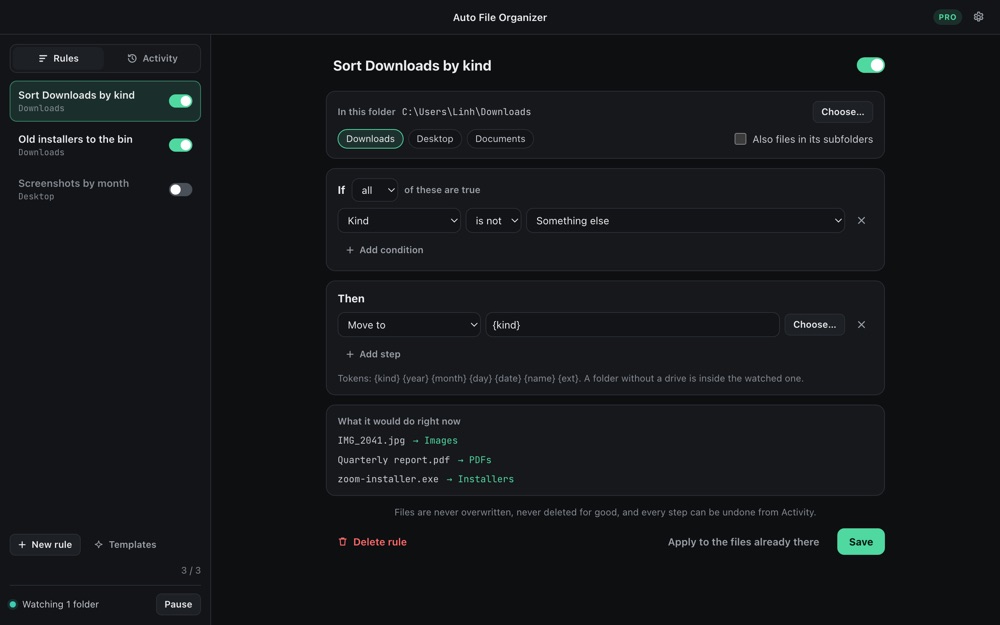This screenshot has width=1000, height=625.
Task: Remove the Move to step with its X
Action: [861, 325]
